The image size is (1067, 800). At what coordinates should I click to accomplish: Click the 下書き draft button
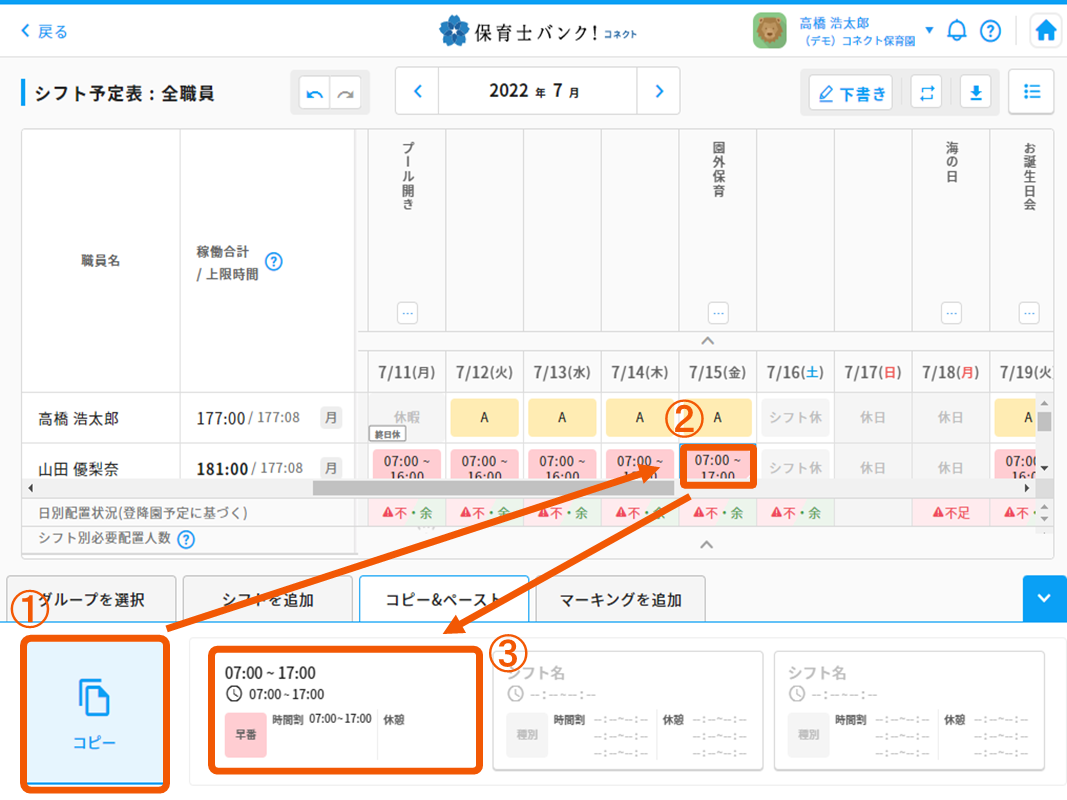(x=851, y=93)
